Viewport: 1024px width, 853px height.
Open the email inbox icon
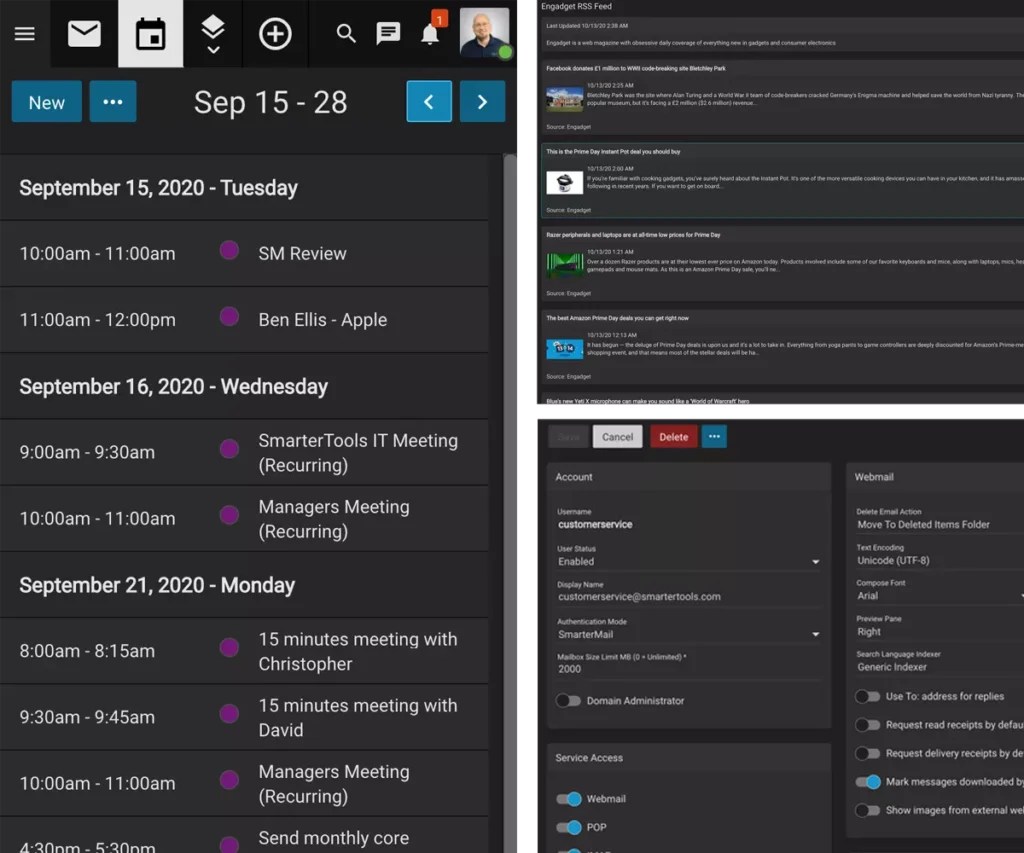coord(84,34)
